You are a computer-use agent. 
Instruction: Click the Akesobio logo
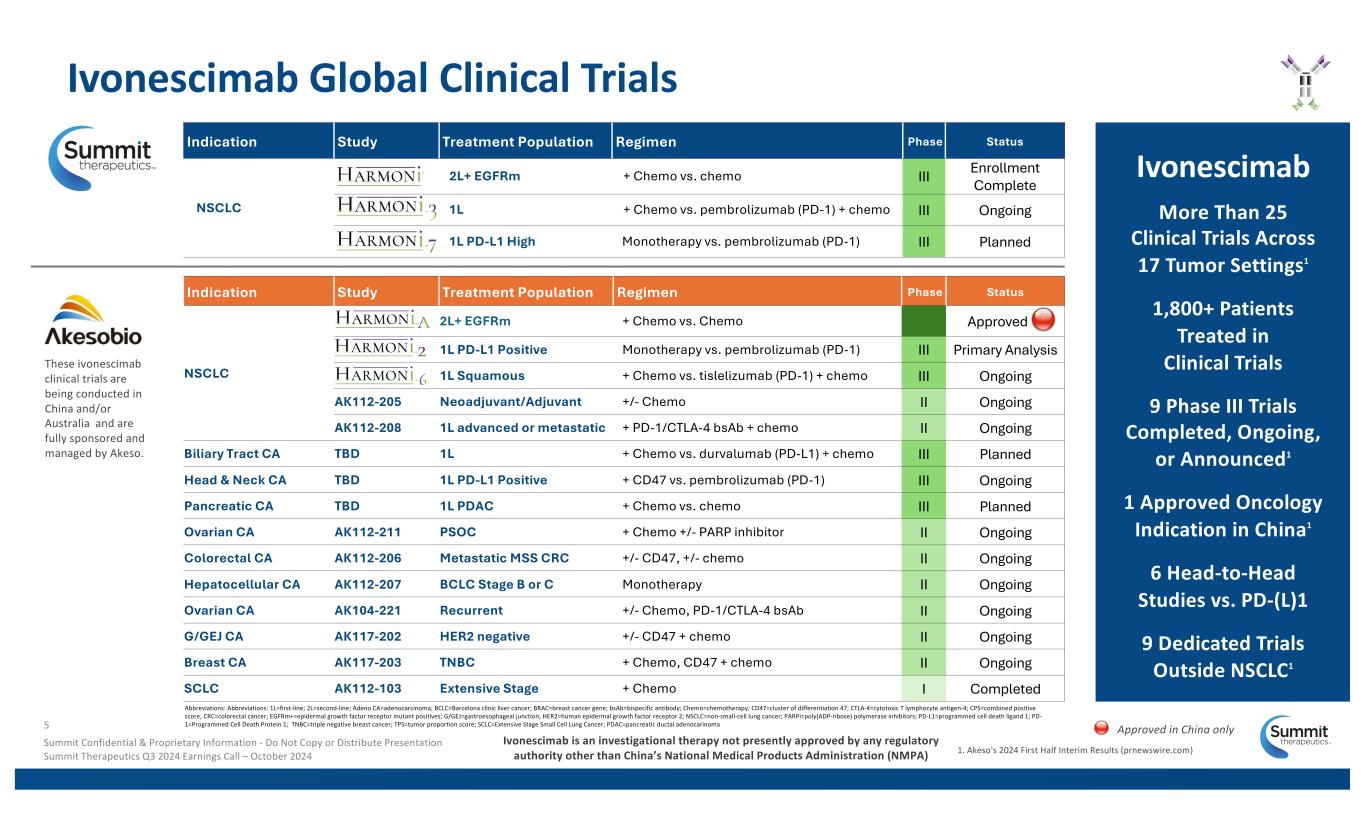(93, 320)
